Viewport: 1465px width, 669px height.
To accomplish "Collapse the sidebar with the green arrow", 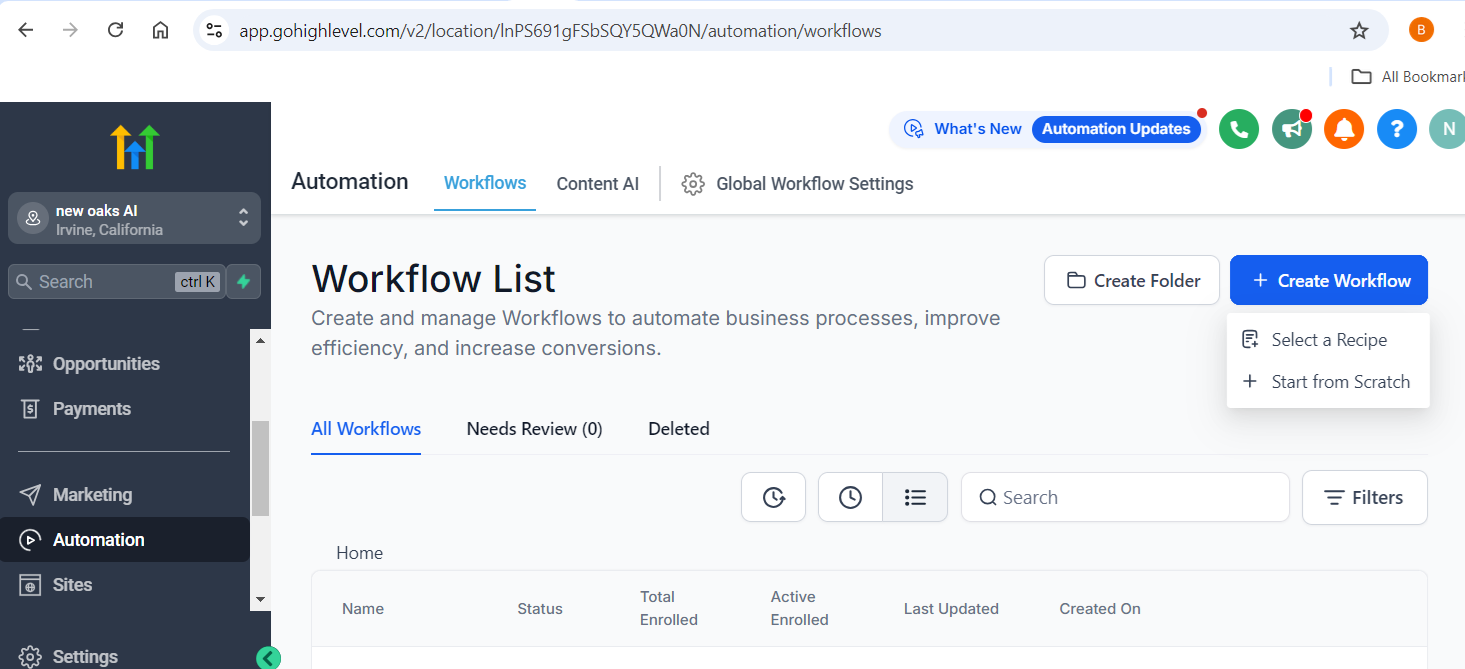I will click(268, 657).
